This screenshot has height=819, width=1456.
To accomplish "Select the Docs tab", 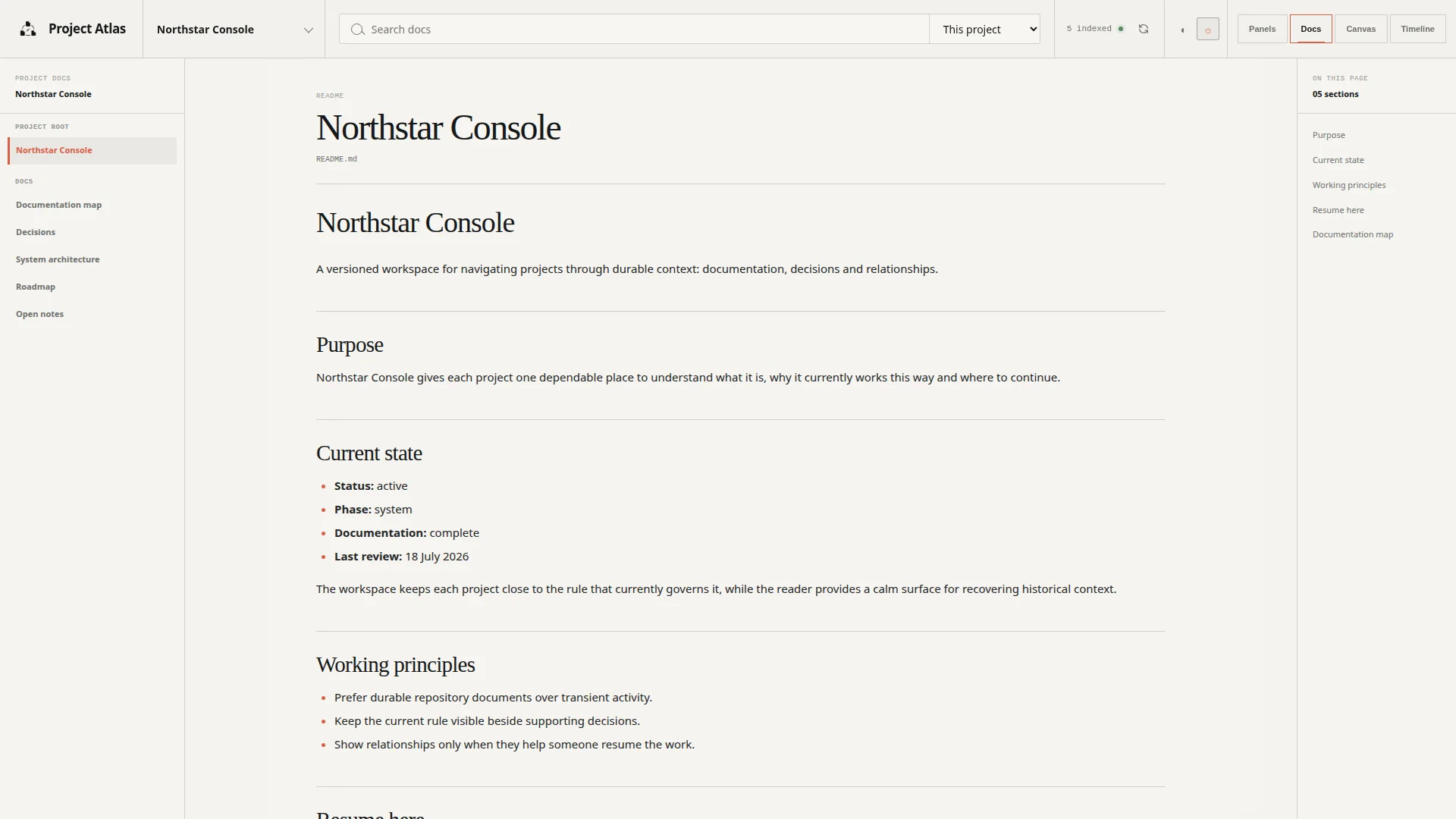I will click(1310, 29).
